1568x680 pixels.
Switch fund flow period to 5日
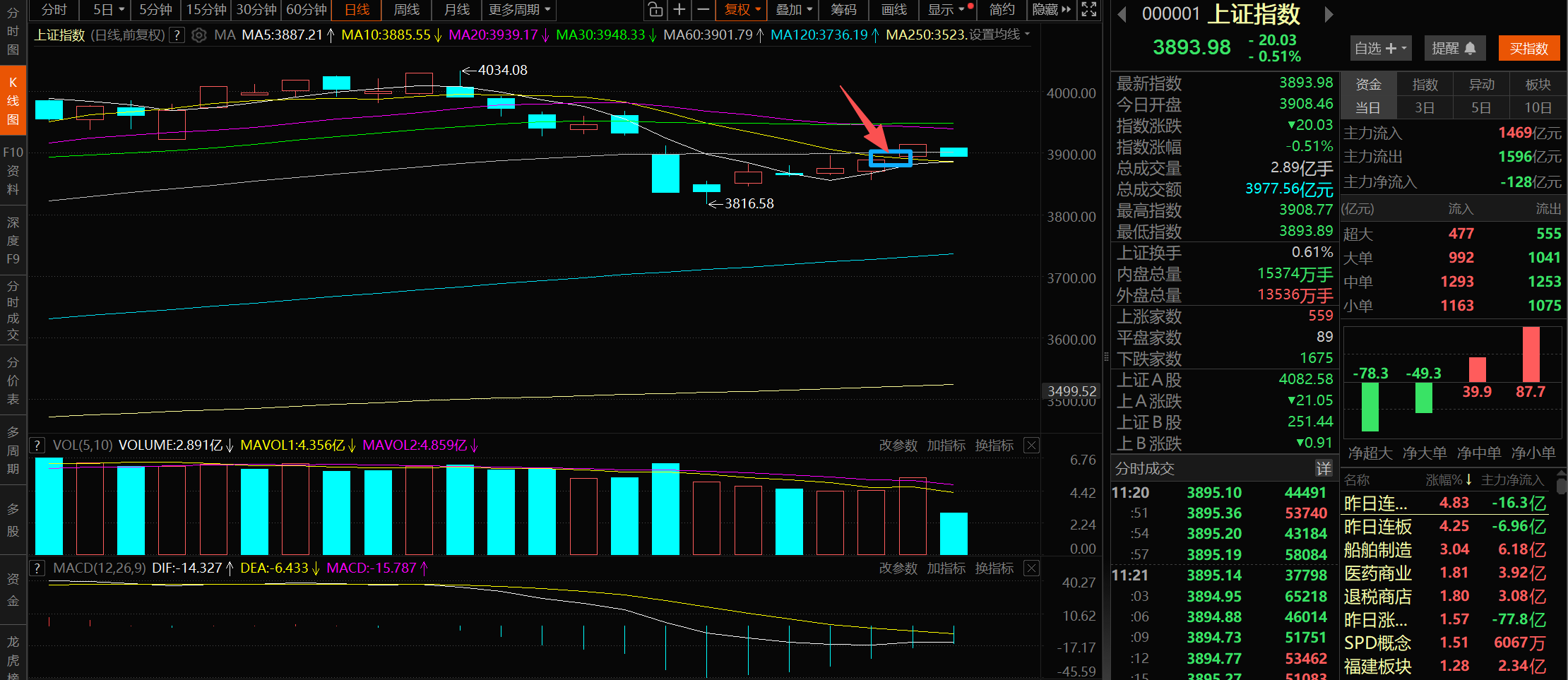coord(1481,108)
